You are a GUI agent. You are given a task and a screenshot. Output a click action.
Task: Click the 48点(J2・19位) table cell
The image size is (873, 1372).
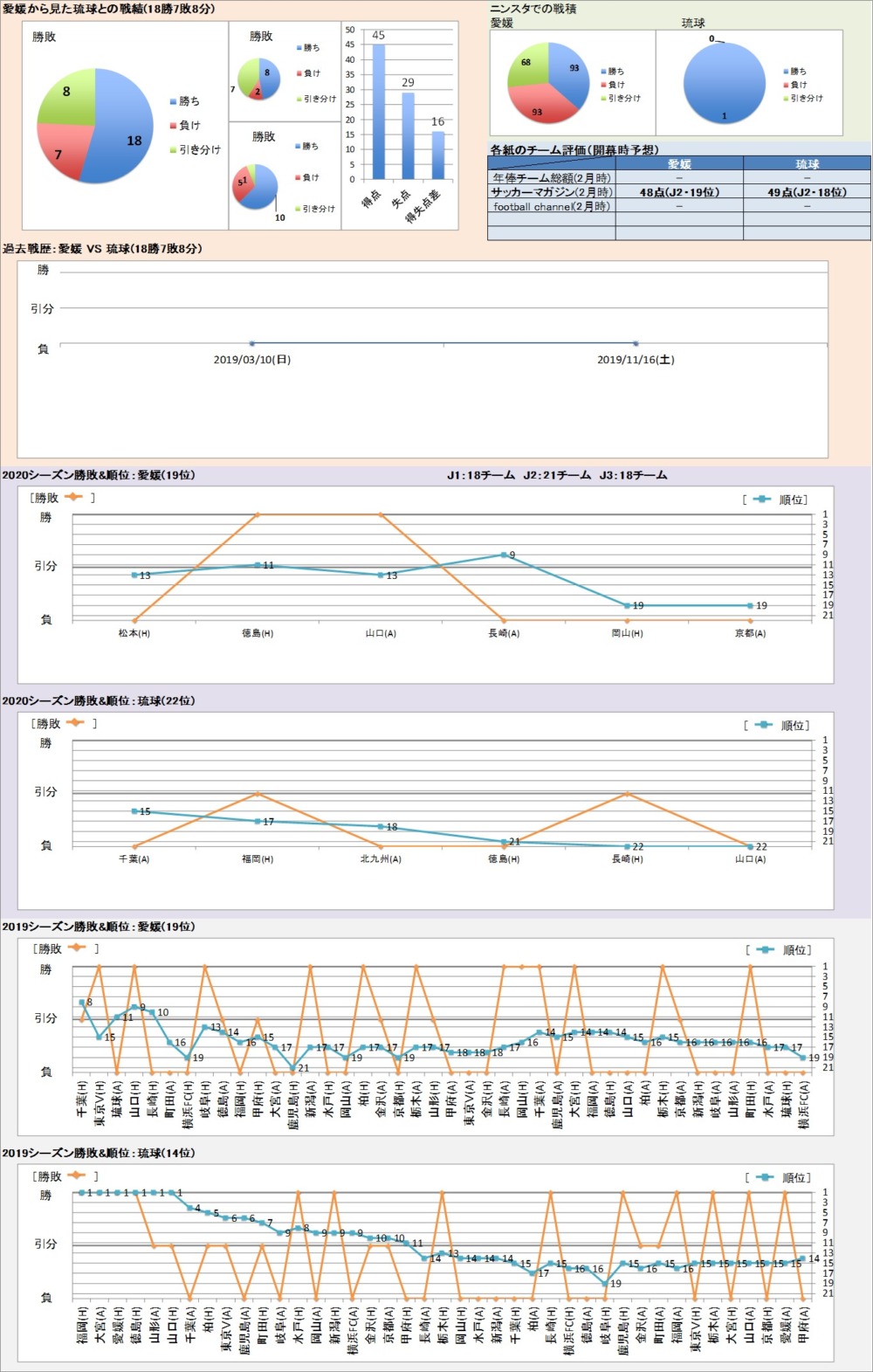[x=679, y=192]
